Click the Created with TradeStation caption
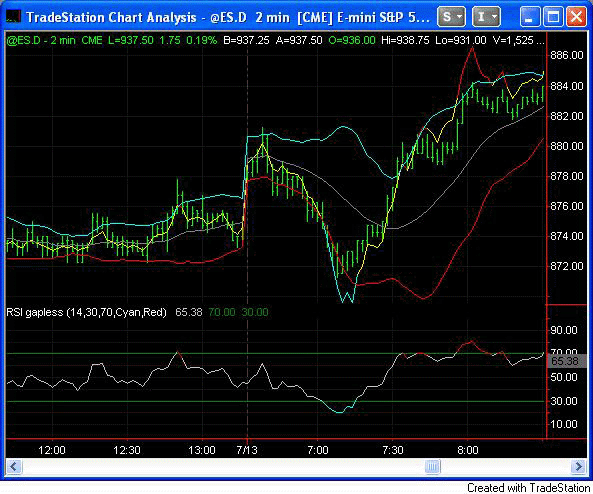Image resolution: width=593 pixels, height=494 pixels. tap(528, 488)
